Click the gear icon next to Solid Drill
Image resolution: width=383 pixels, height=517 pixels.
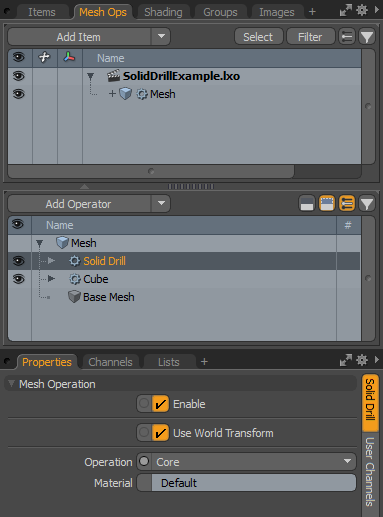point(75,261)
